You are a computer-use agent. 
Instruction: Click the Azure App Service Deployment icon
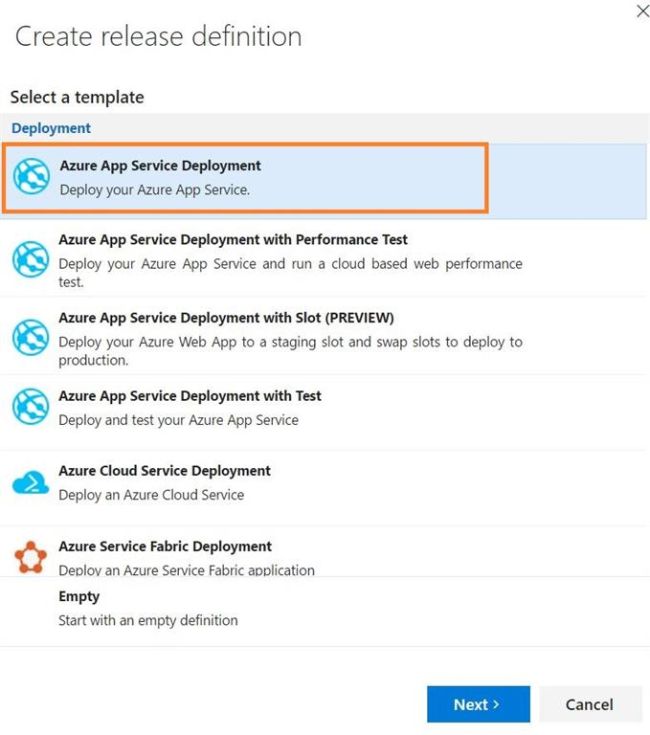(x=31, y=178)
